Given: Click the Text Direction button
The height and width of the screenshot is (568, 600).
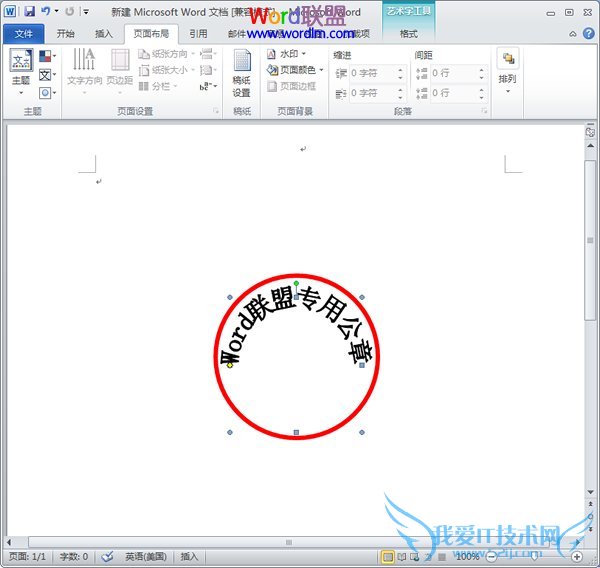Looking at the screenshot, I should [x=85, y=71].
